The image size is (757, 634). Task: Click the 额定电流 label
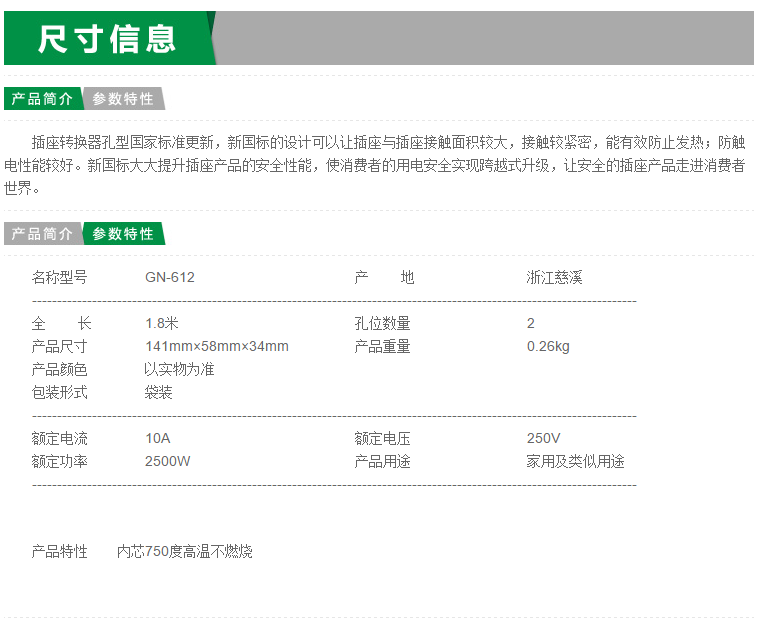59,438
